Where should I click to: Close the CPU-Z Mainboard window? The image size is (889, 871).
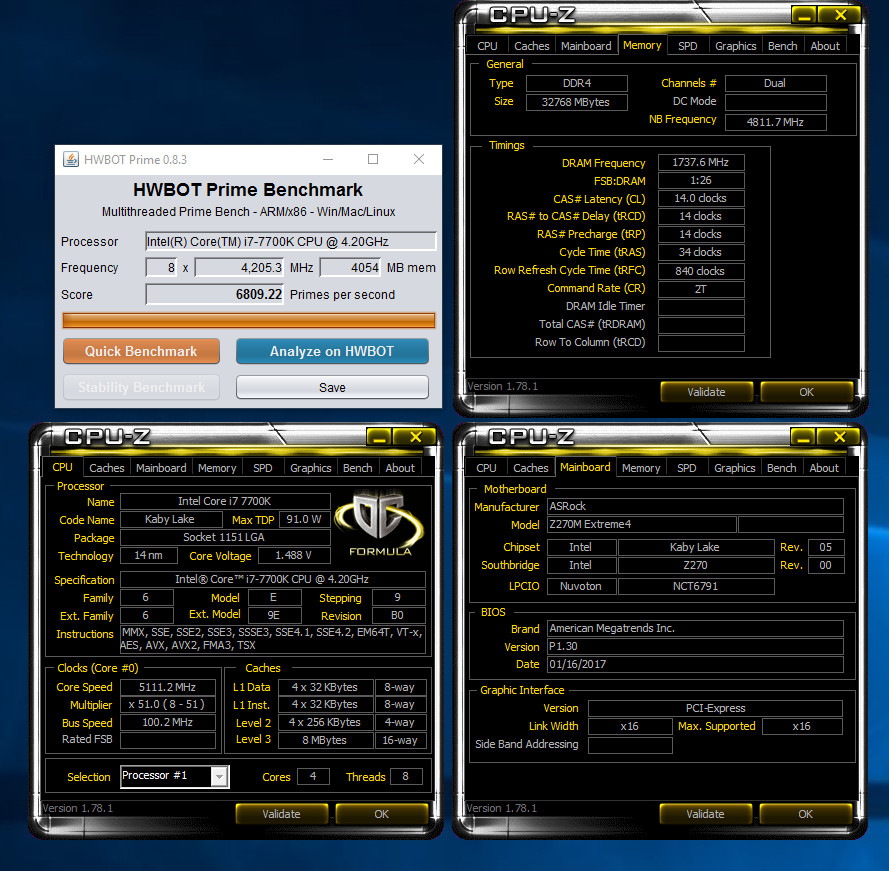pyautogui.click(x=840, y=437)
